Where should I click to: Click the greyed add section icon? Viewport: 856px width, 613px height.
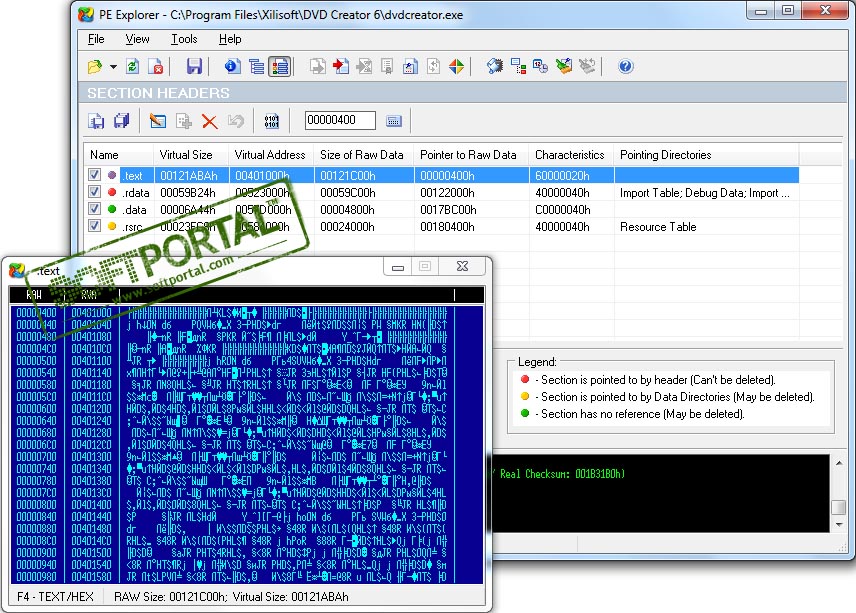coord(183,121)
